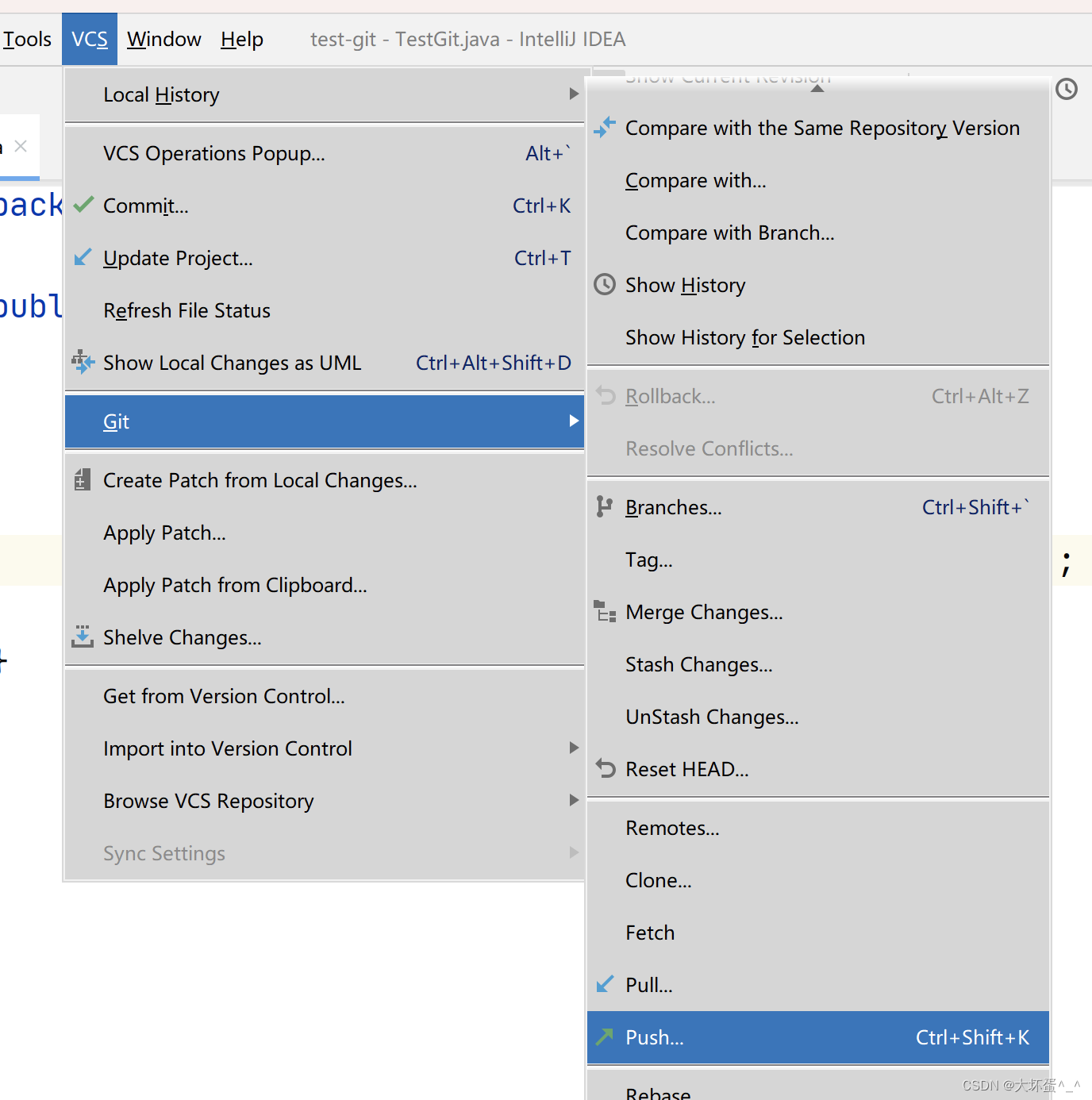
Task: Choose Show History in Git submenu
Action: (x=818, y=285)
